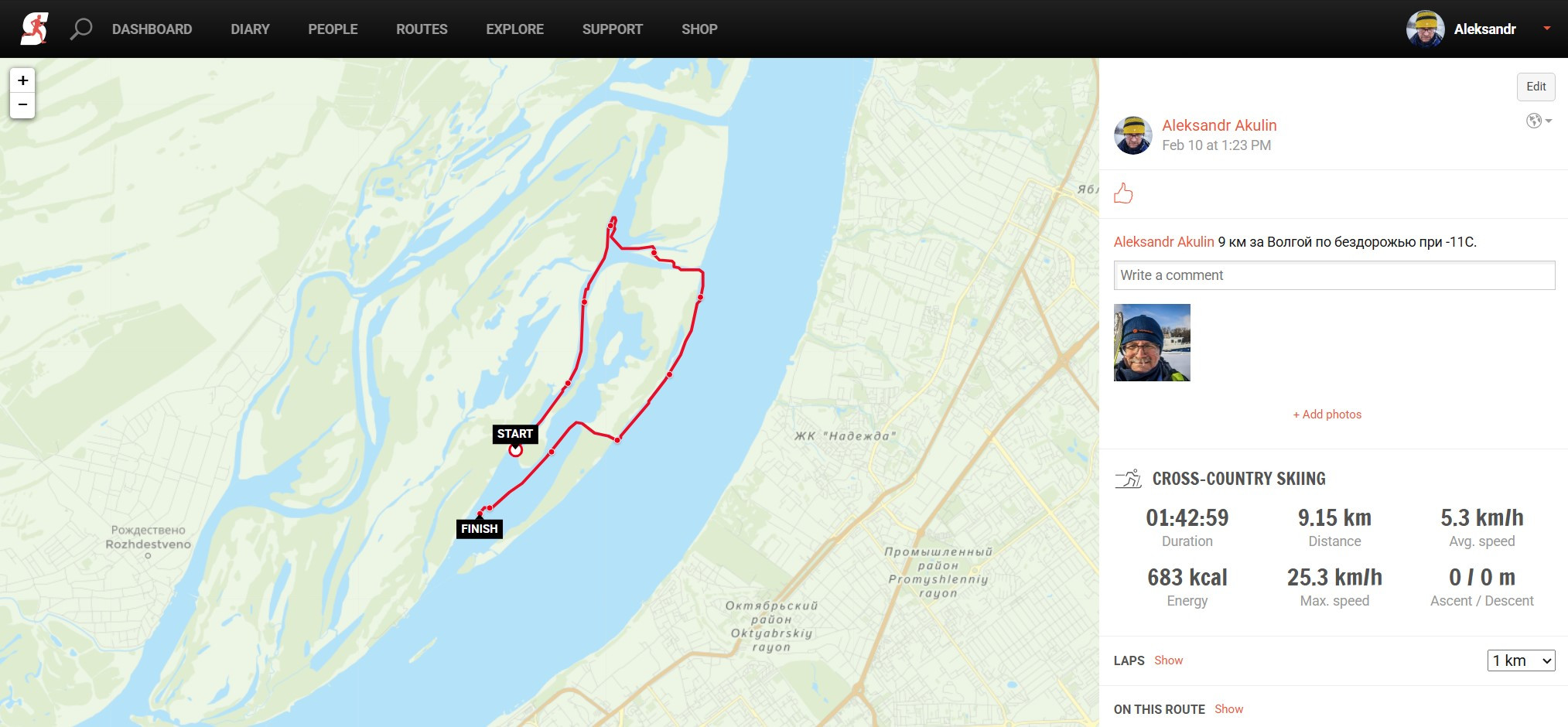This screenshot has width=1568, height=727.
Task: Open the workout selfie photo thumbnail
Action: 1152,343
